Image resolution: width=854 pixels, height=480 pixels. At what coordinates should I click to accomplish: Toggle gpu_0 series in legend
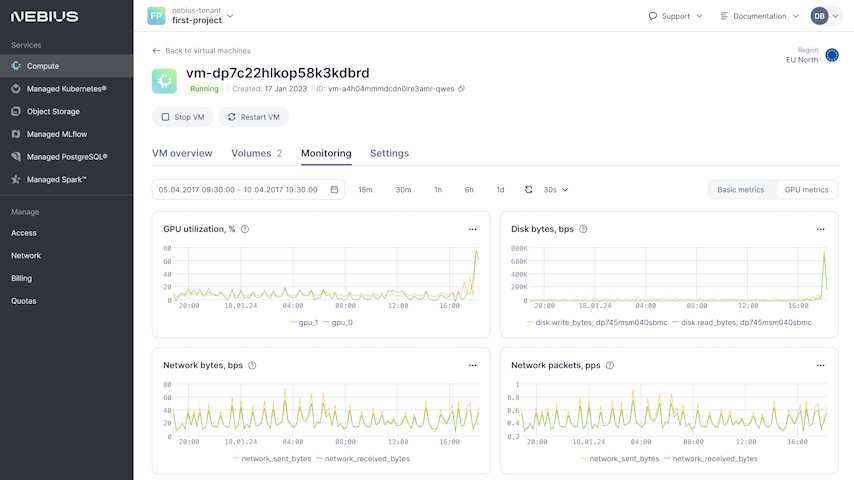point(338,323)
